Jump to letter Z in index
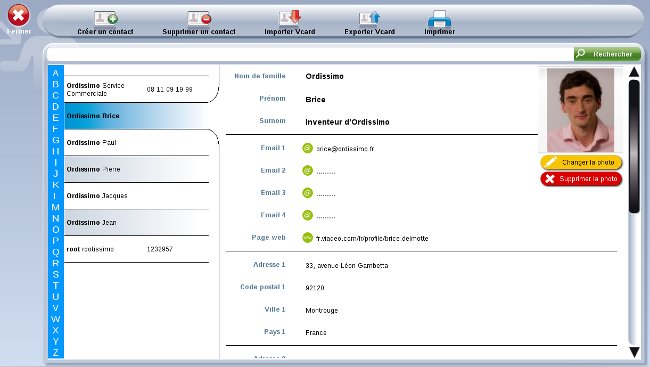This screenshot has width=650, height=367. pyautogui.click(x=56, y=353)
